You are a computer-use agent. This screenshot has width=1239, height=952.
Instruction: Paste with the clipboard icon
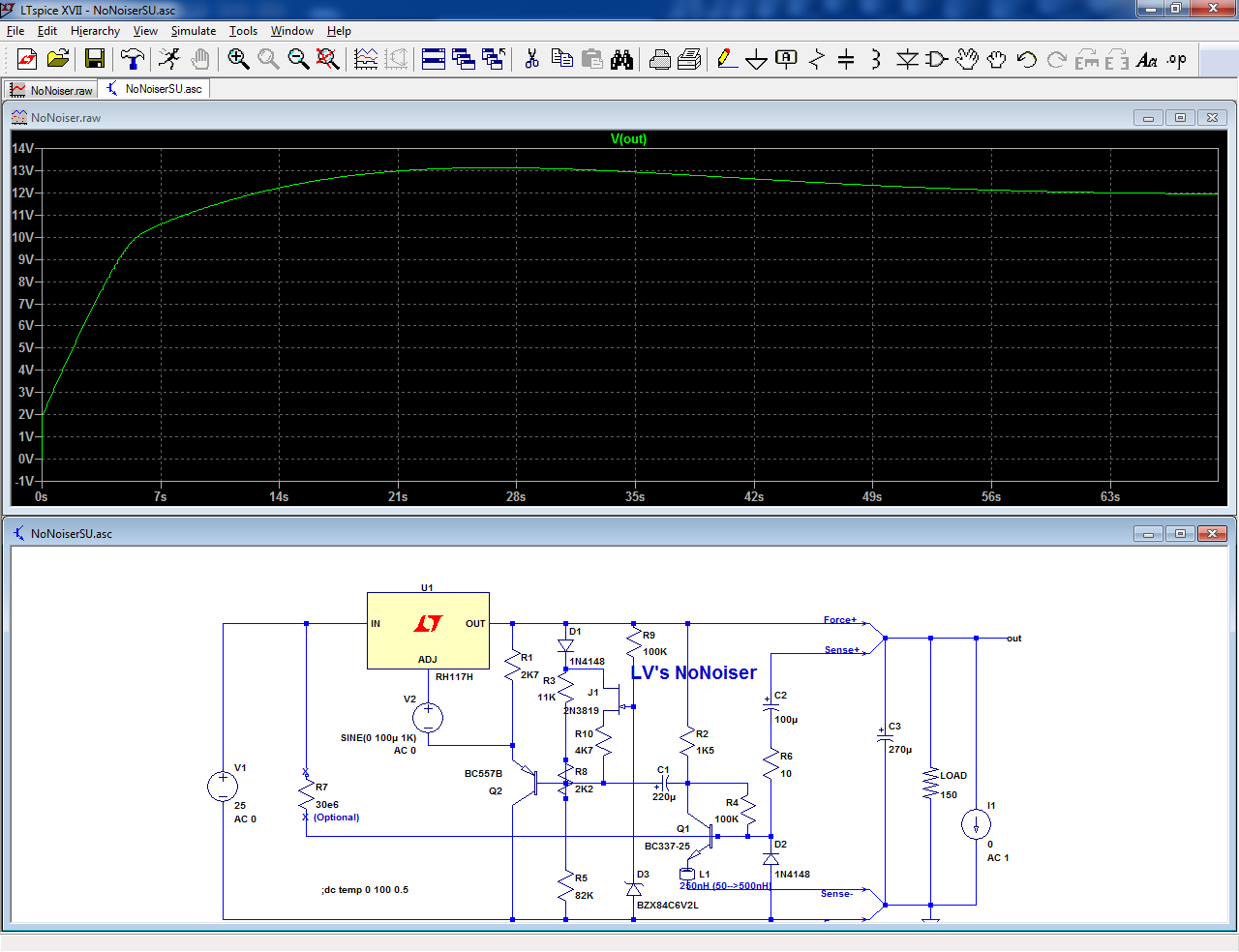tap(591, 60)
